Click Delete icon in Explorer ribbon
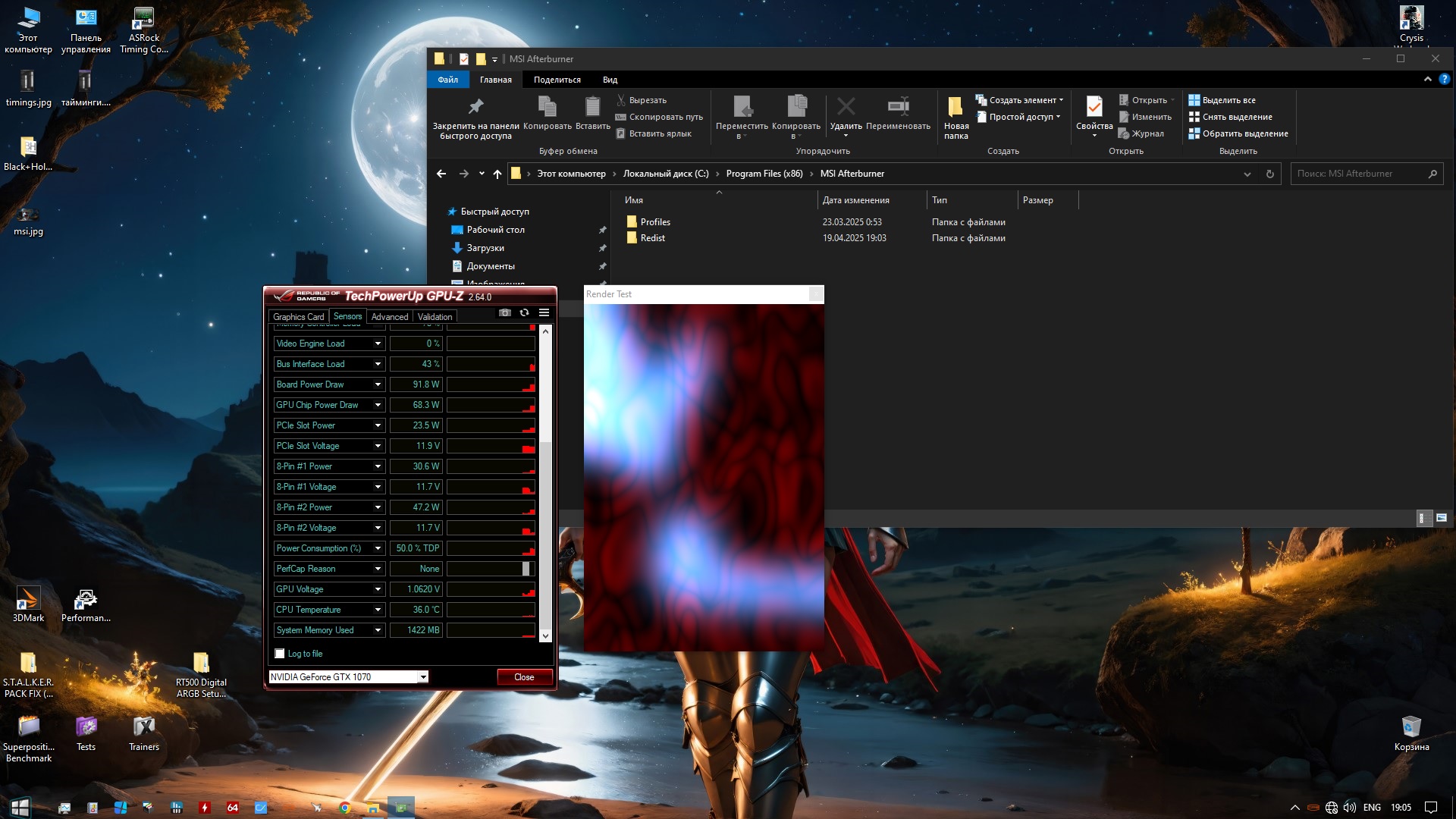 click(x=846, y=106)
